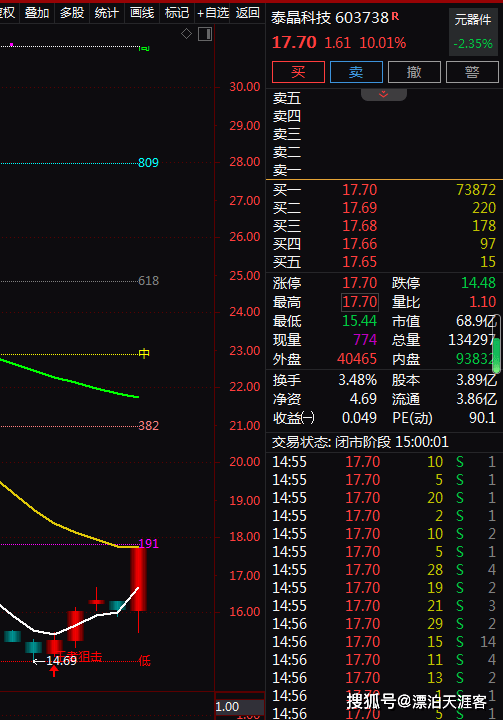Click the 1.00 scale input box

(x=239, y=707)
